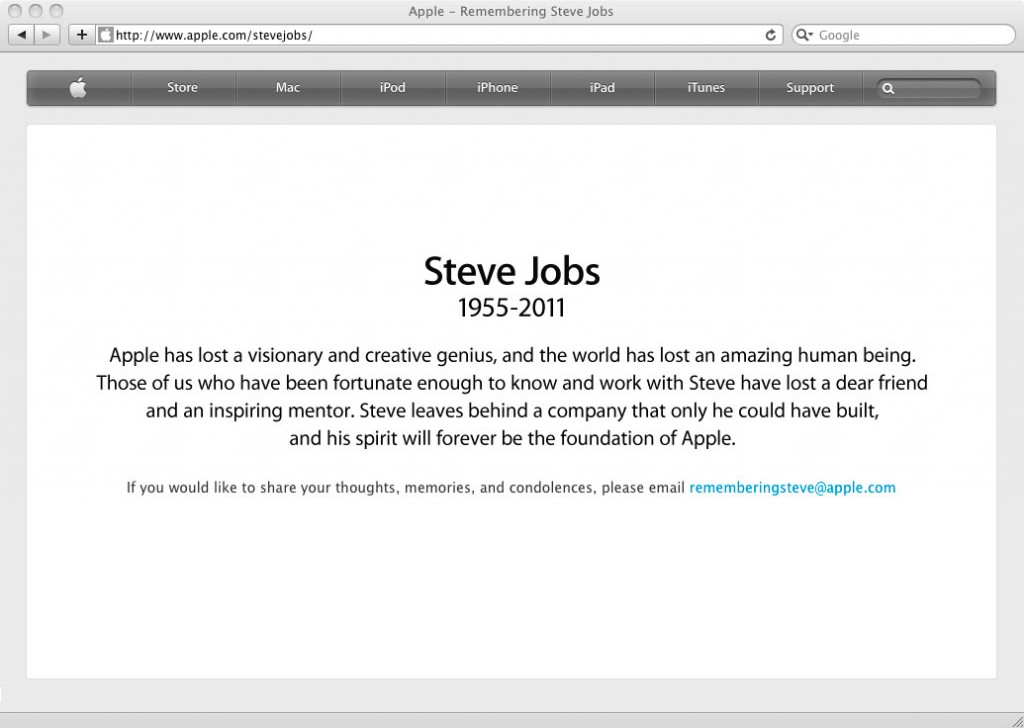This screenshot has width=1024, height=728.
Task: Go forward with Safari's forward arrow
Action: click(47, 35)
